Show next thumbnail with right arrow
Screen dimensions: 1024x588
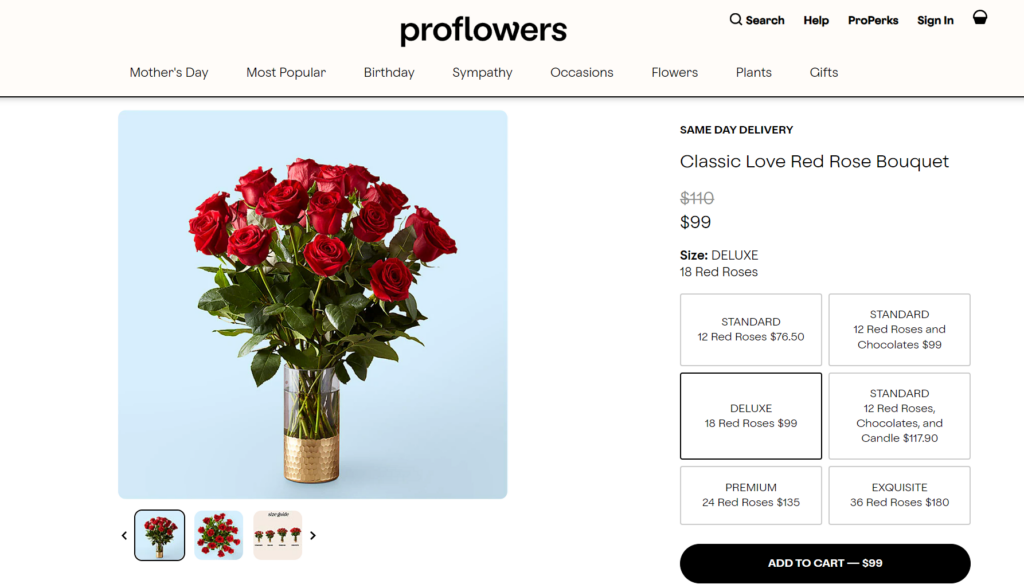[x=313, y=536]
